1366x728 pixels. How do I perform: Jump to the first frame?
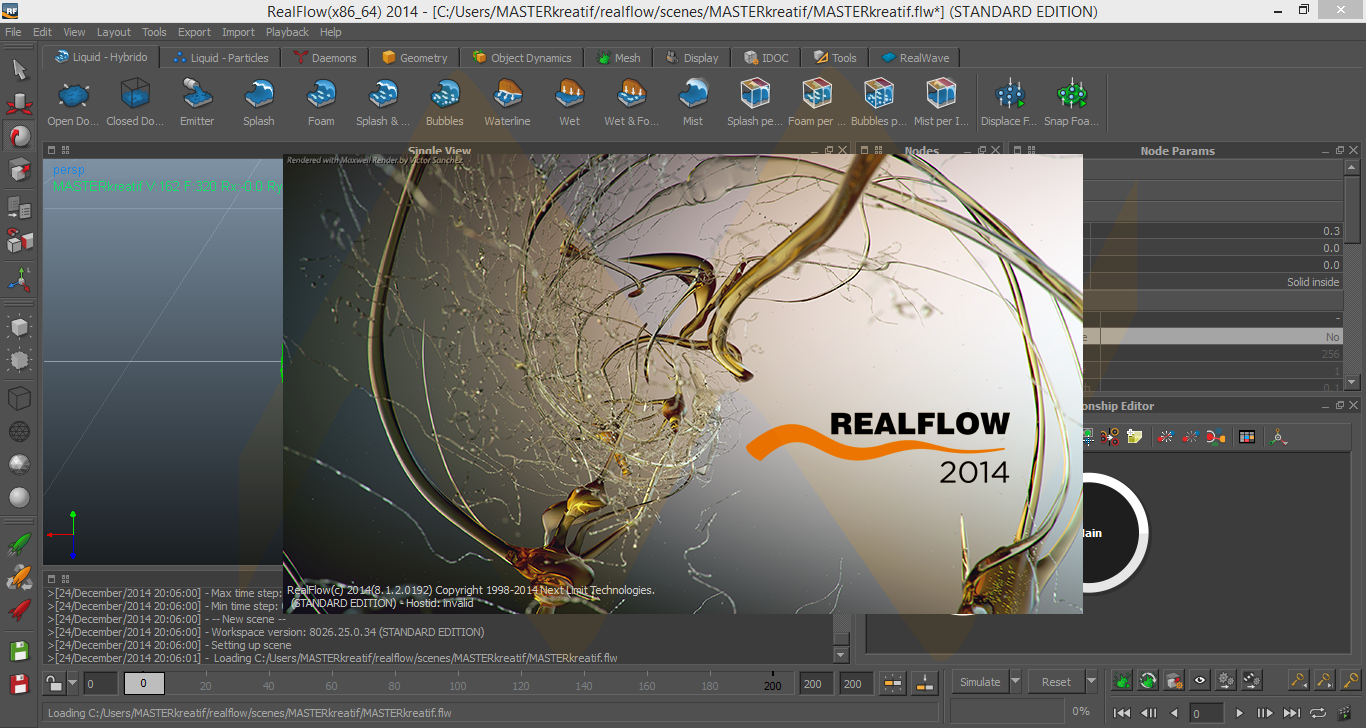[1122, 713]
